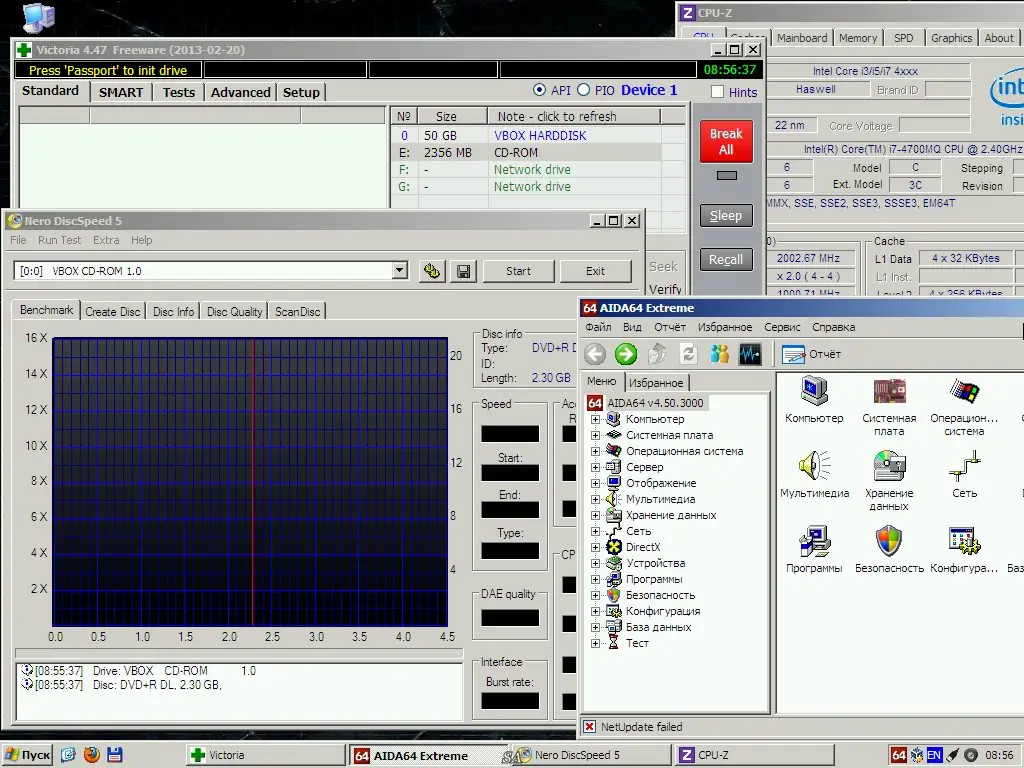Image resolution: width=1024 pixels, height=768 pixels.
Task: Expand the Компьютер tree node in AIDA64
Action: pyautogui.click(x=594, y=419)
